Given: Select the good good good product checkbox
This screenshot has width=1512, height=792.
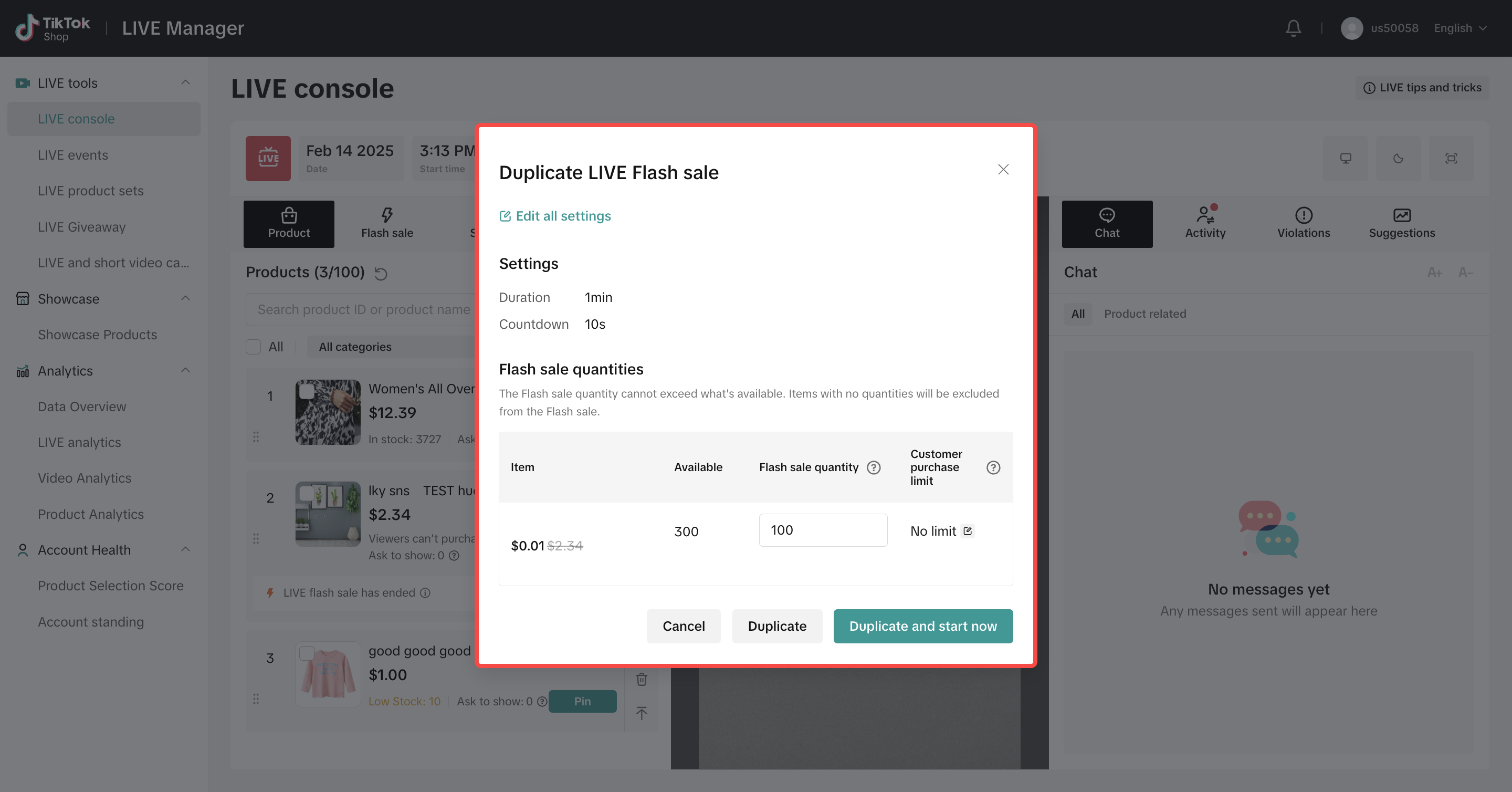Looking at the screenshot, I should 307,653.
